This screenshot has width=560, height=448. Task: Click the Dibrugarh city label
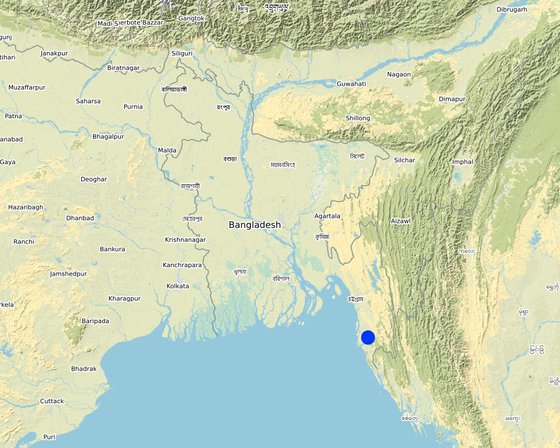[x=512, y=10]
